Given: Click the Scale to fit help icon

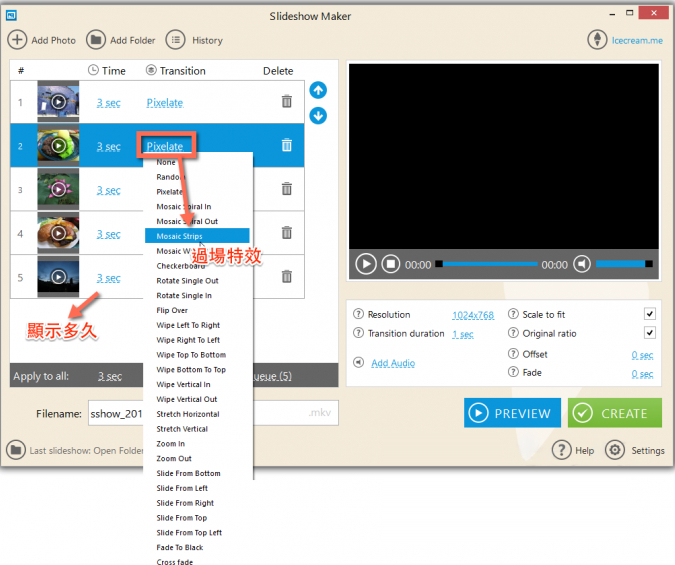Looking at the screenshot, I should tap(513, 314).
